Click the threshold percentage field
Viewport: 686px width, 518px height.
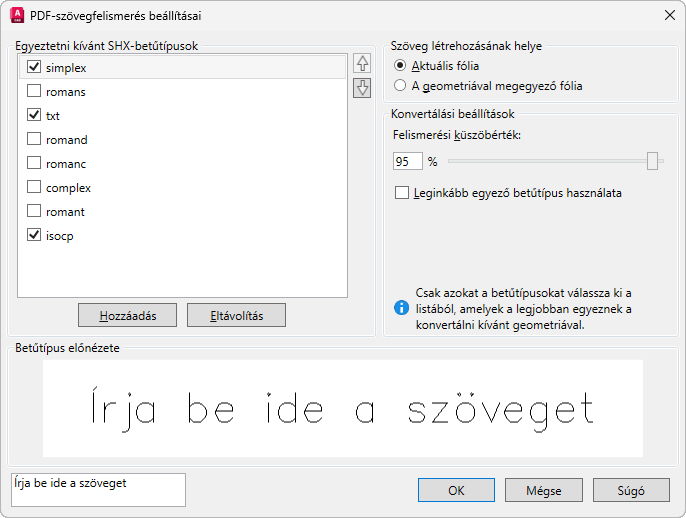point(408,162)
